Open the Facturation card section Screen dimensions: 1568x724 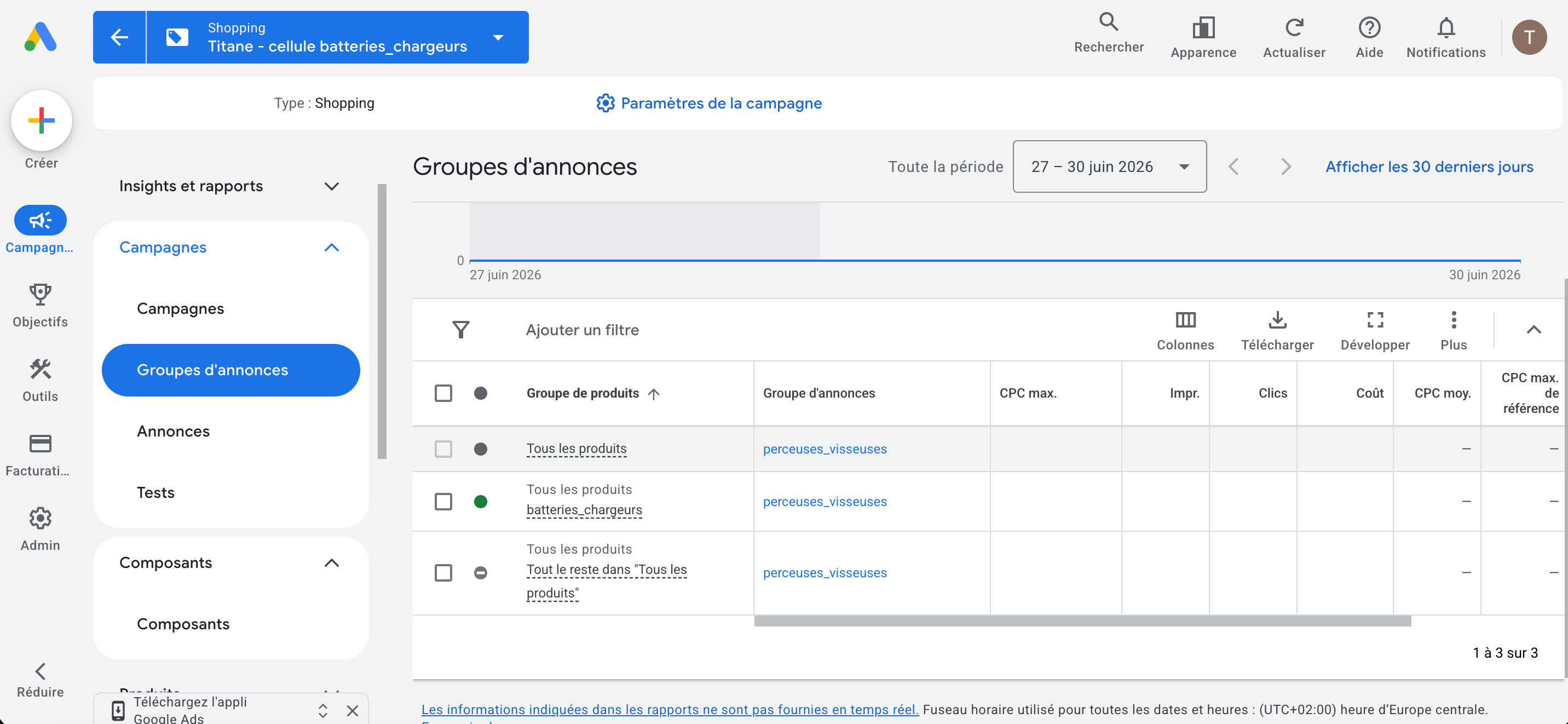(40, 455)
